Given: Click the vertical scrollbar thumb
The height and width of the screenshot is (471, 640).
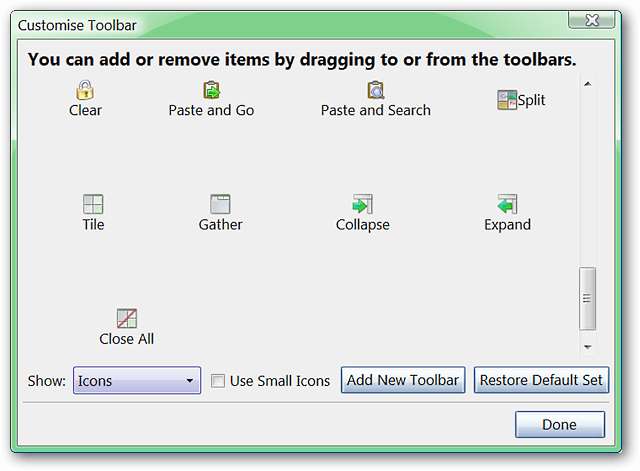Looking at the screenshot, I should [587, 298].
